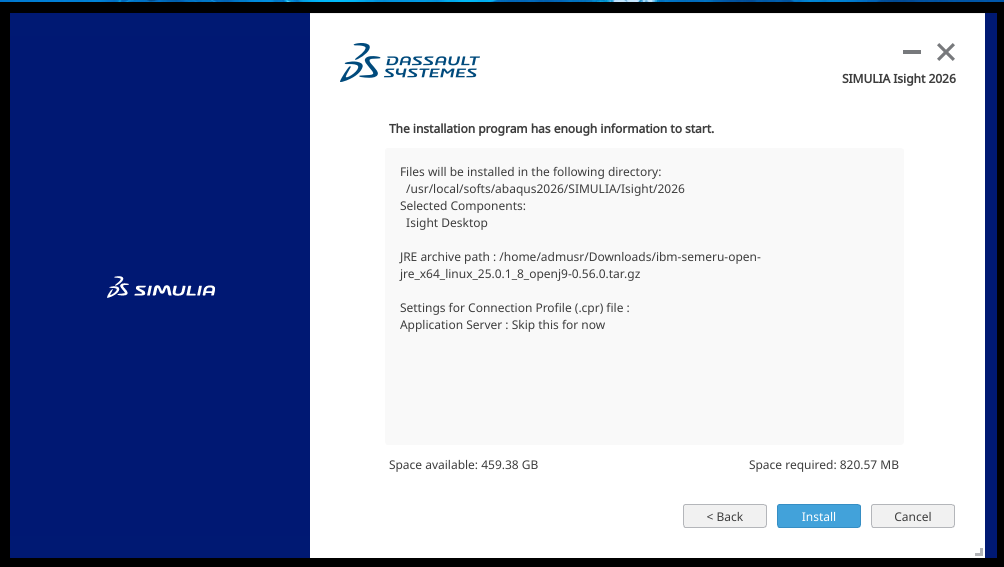Click the SIMULIA logo on blue panel
The image size is (1004, 567).
[x=161, y=288]
